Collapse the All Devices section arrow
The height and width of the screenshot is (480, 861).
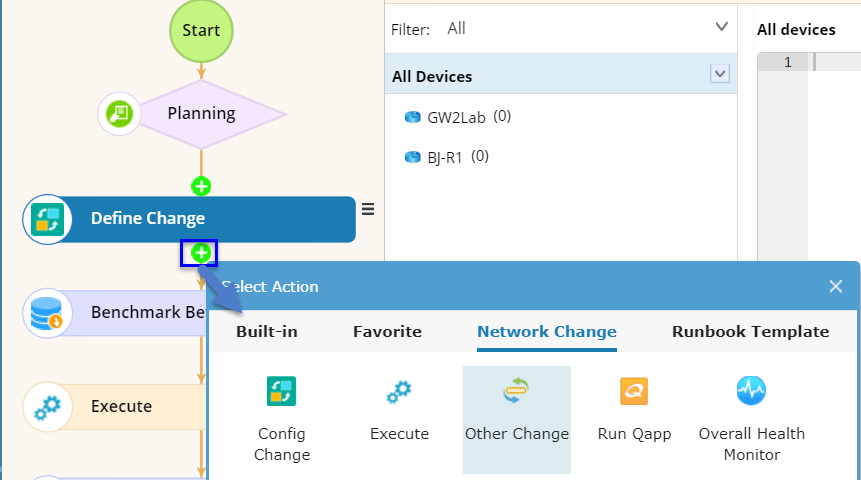tap(718, 74)
